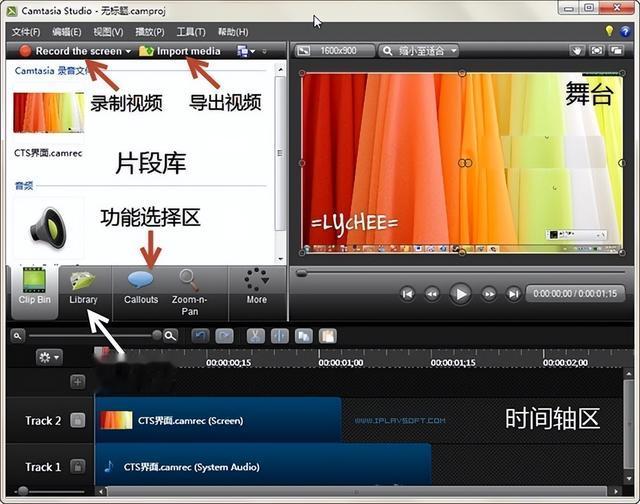Click the Undo icon
The width and height of the screenshot is (640, 504).
[200, 336]
